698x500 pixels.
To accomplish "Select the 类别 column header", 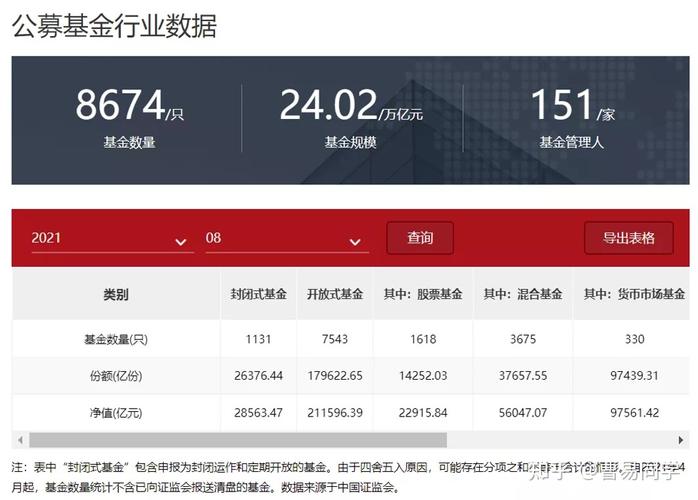I will (x=116, y=294).
